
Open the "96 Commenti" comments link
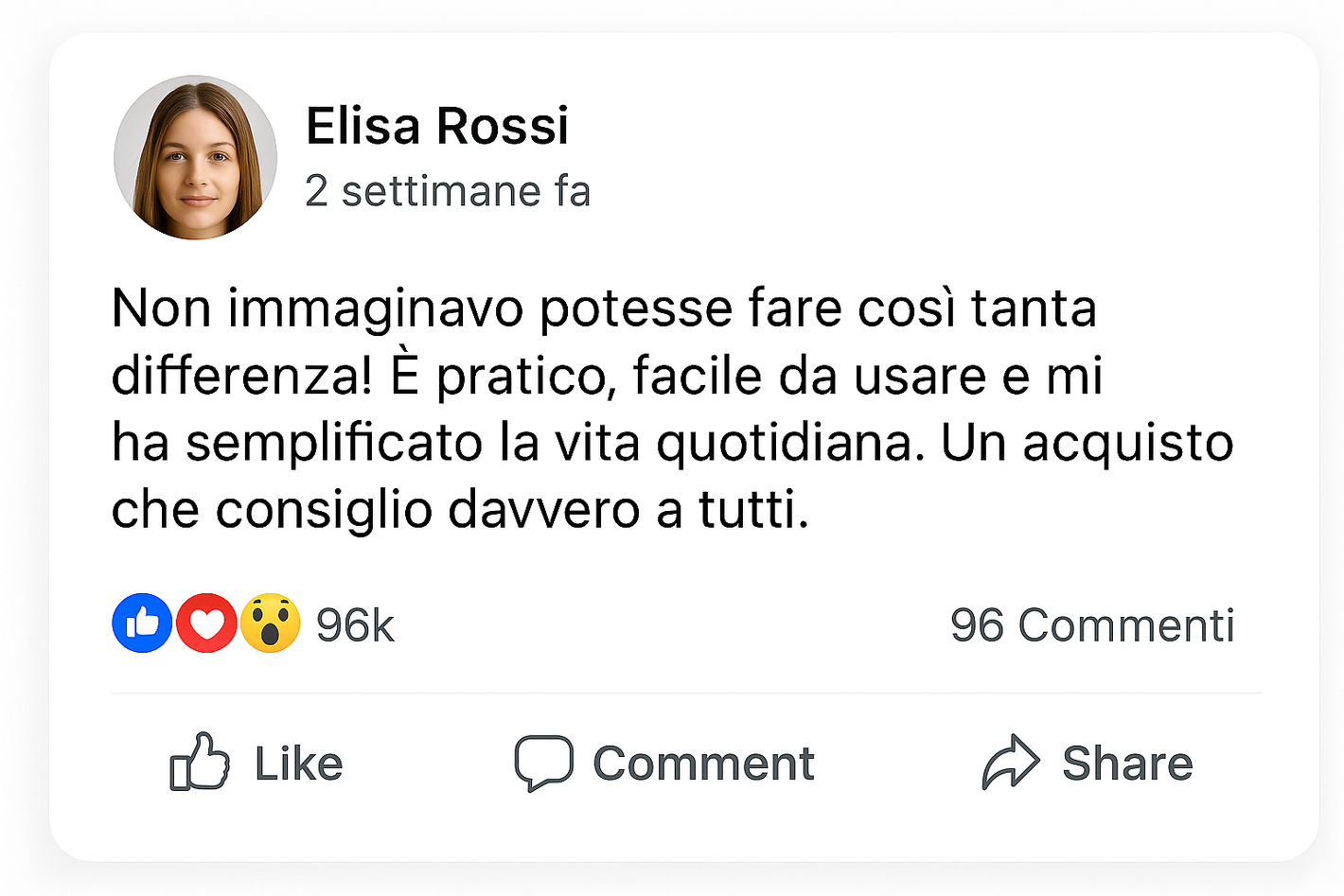click(1092, 625)
